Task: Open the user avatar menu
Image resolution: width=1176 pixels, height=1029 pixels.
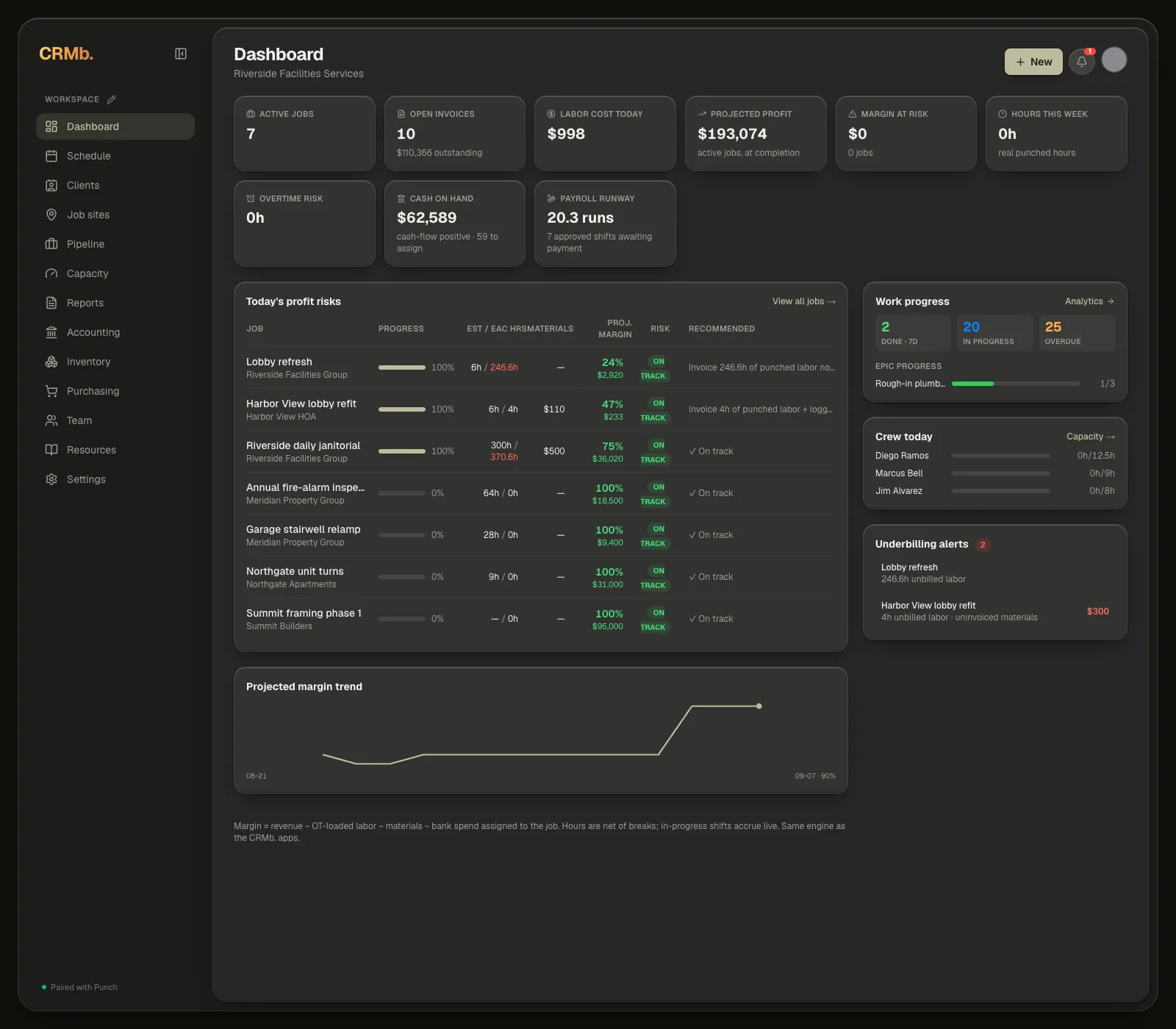Action: tap(1114, 60)
